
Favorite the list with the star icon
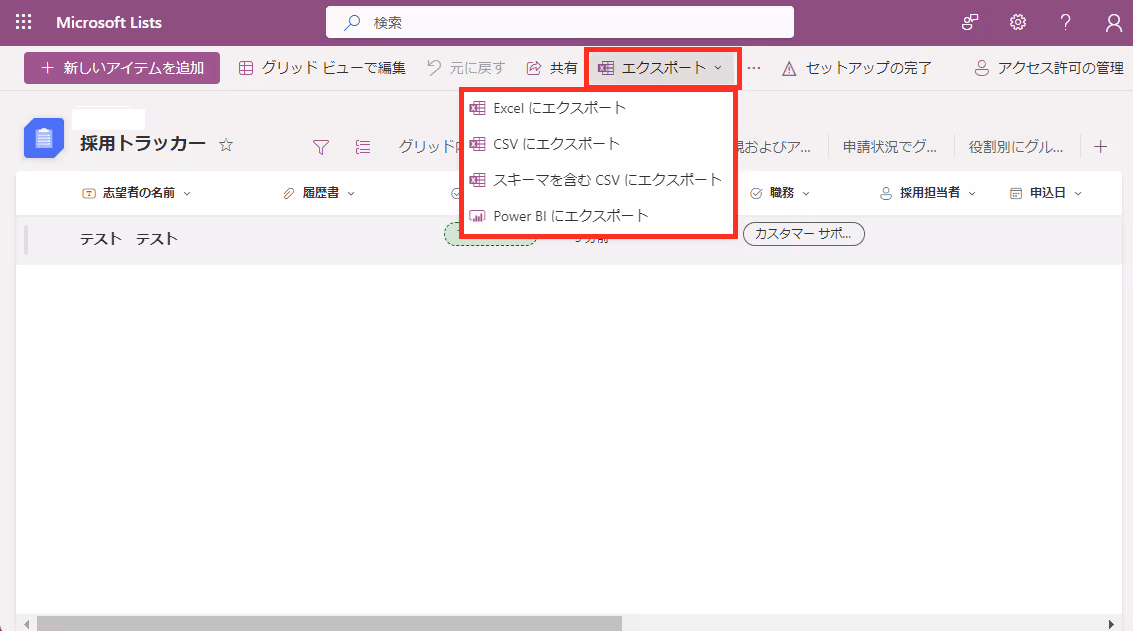tap(226, 145)
